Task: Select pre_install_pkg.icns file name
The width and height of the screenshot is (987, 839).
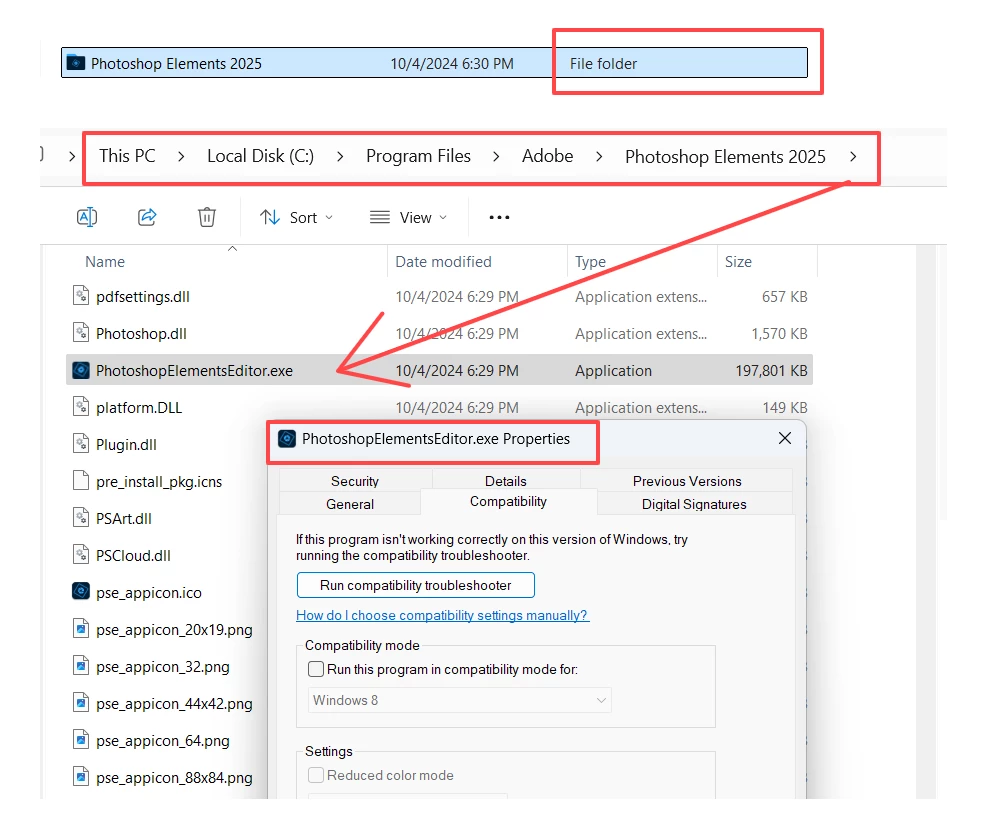Action: [x=159, y=481]
